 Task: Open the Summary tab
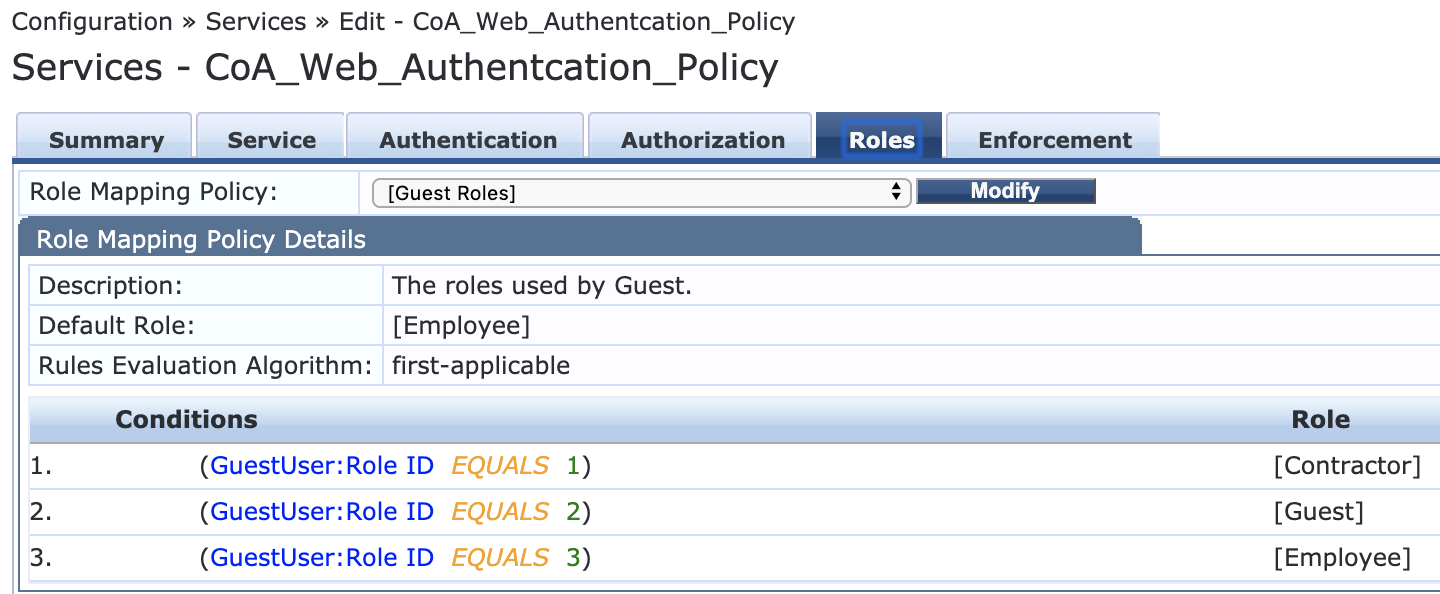[x=106, y=140]
